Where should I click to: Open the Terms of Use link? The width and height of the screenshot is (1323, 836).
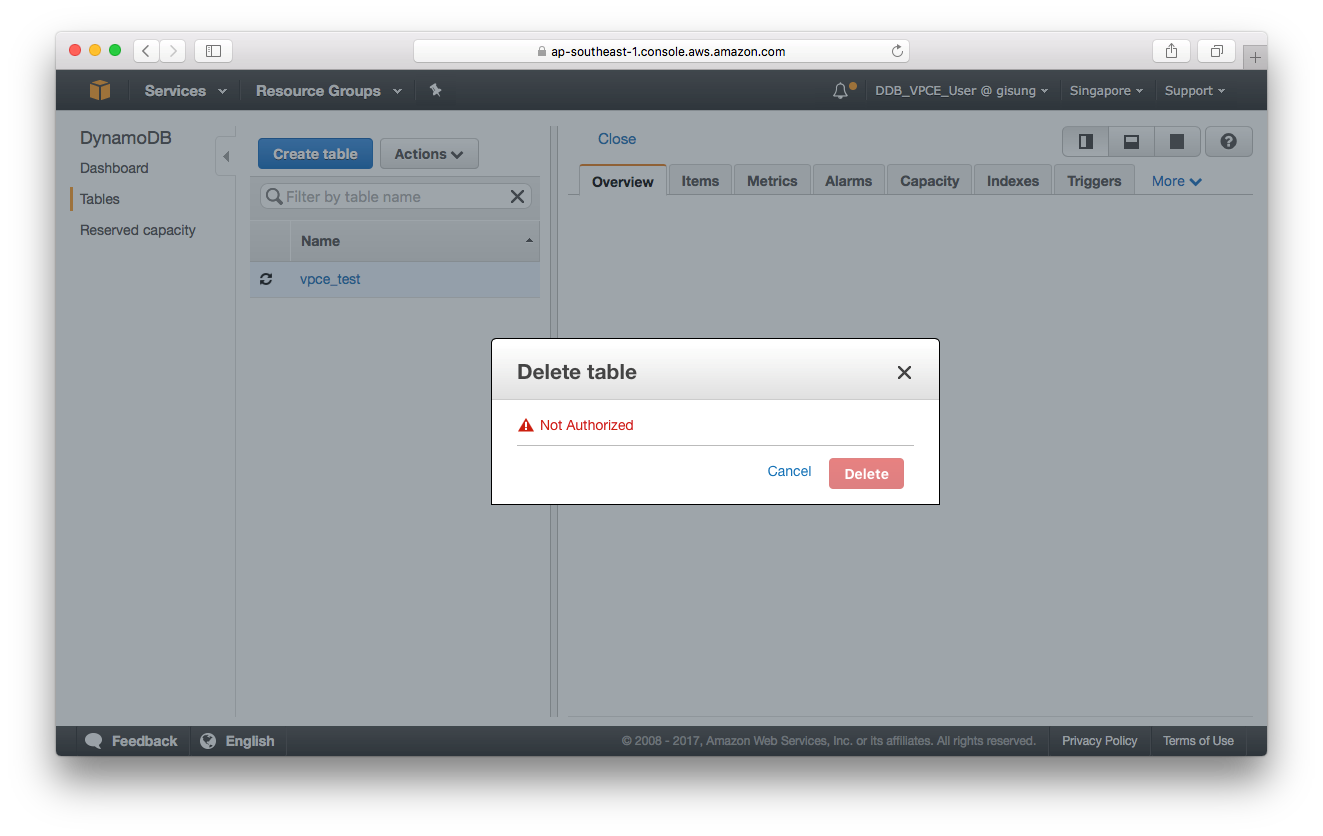(1198, 741)
